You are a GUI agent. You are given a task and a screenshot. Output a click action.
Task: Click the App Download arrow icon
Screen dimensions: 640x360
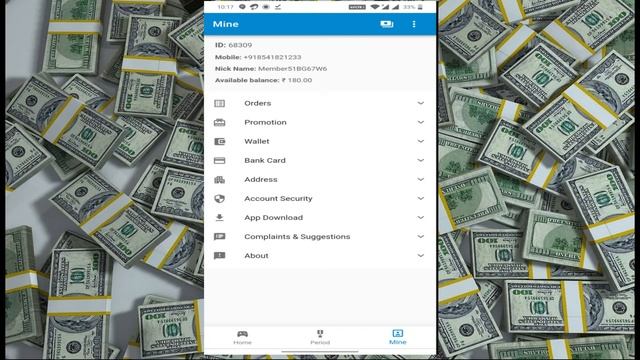coord(220,218)
